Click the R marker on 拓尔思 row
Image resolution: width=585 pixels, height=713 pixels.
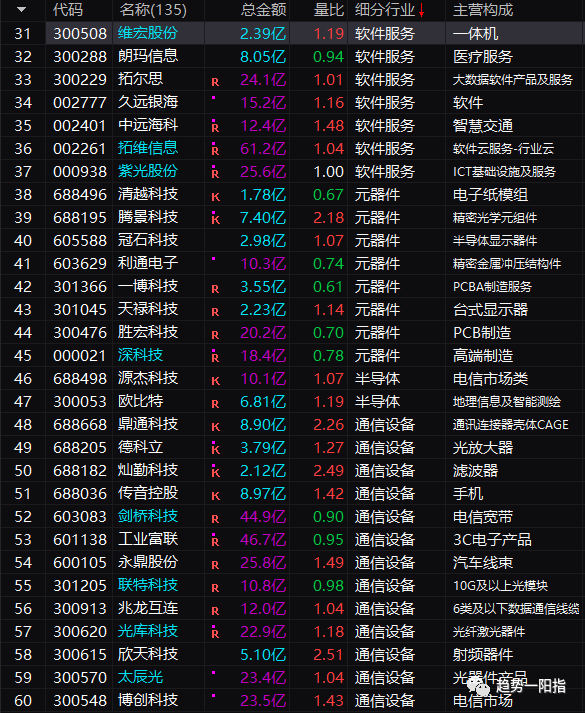point(215,82)
